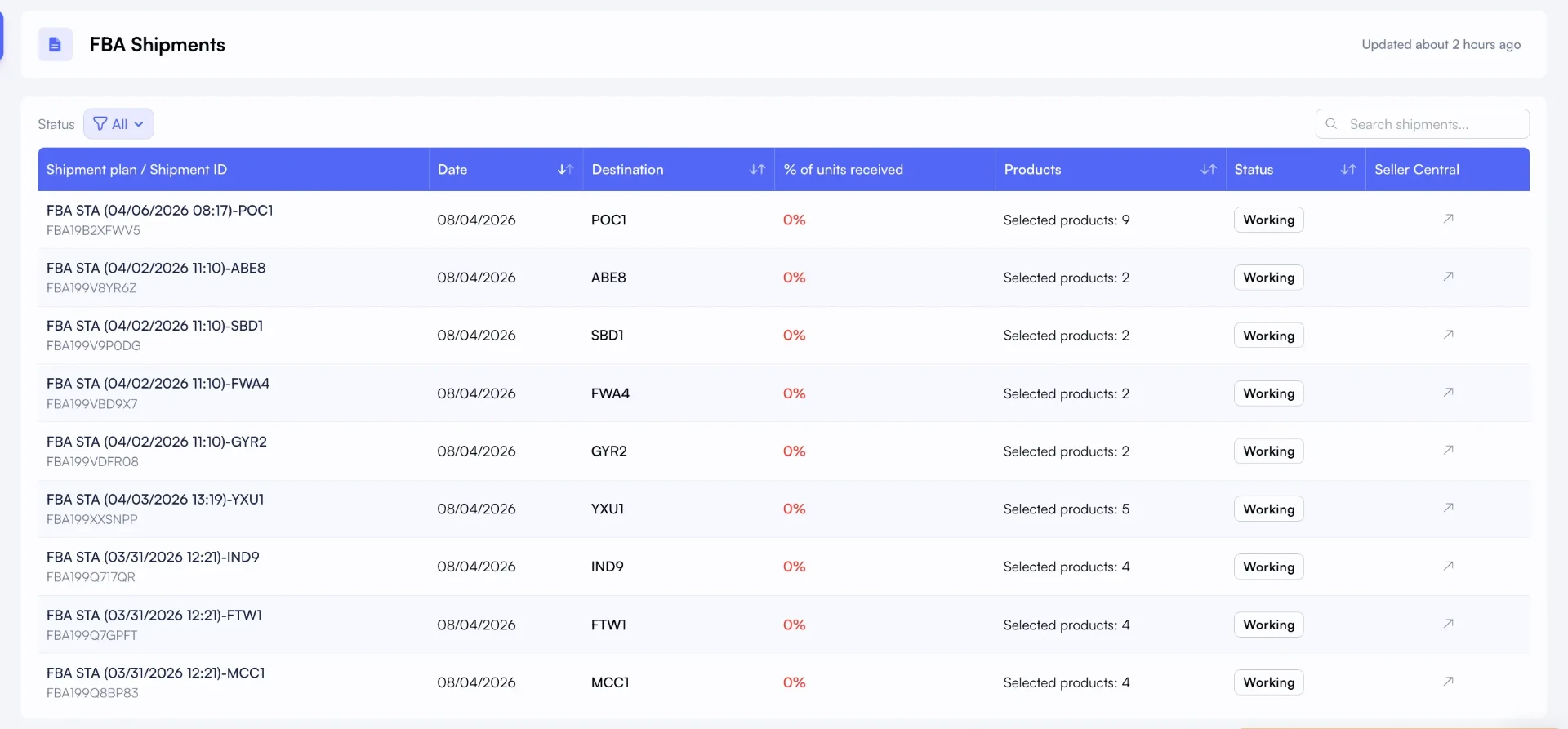
Task: Open YXU1 shipment in Seller Central
Action: pyautogui.click(x=1448, y=508)
